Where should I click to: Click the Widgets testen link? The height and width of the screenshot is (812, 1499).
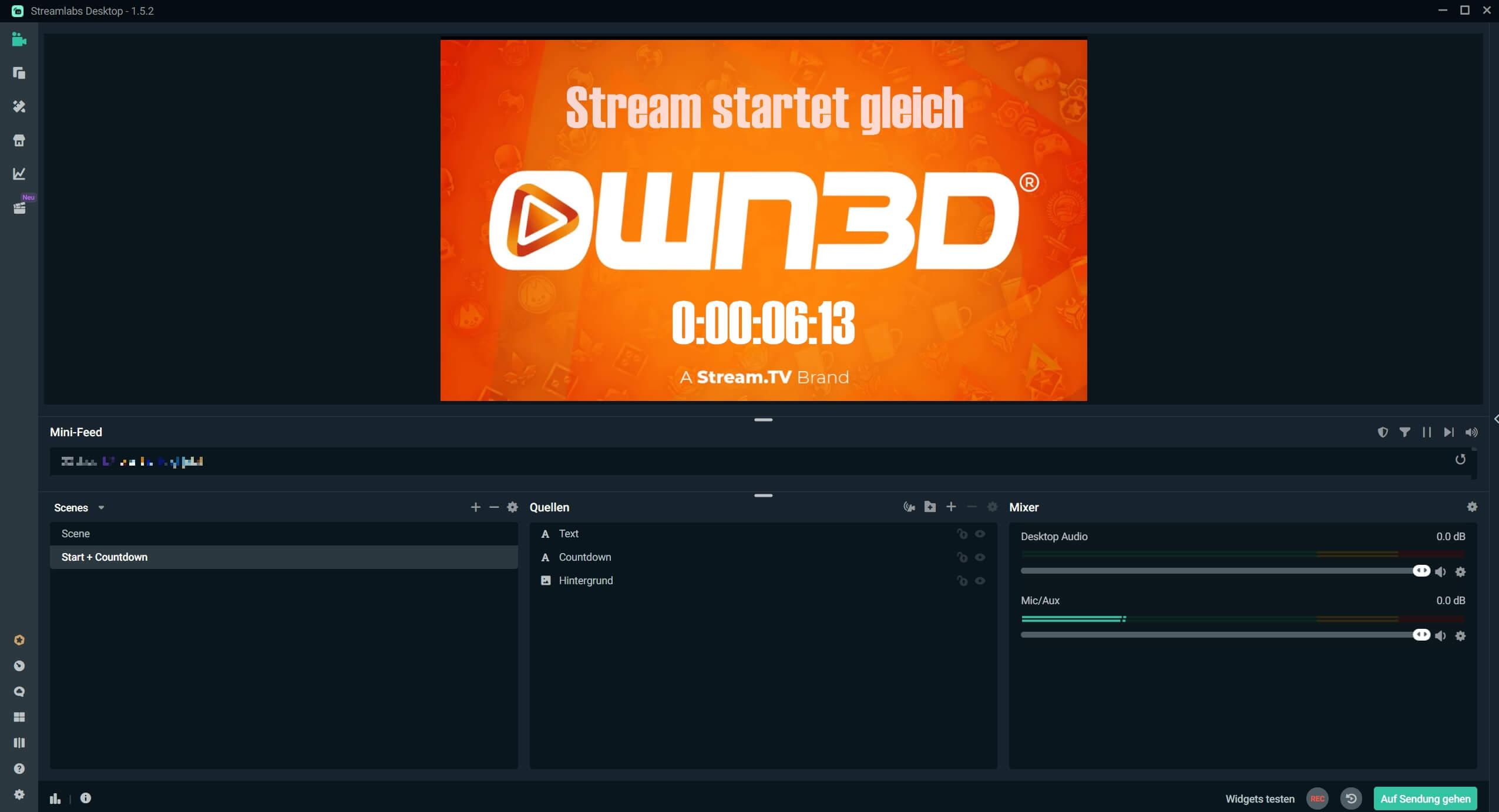tap(1259, 798)
